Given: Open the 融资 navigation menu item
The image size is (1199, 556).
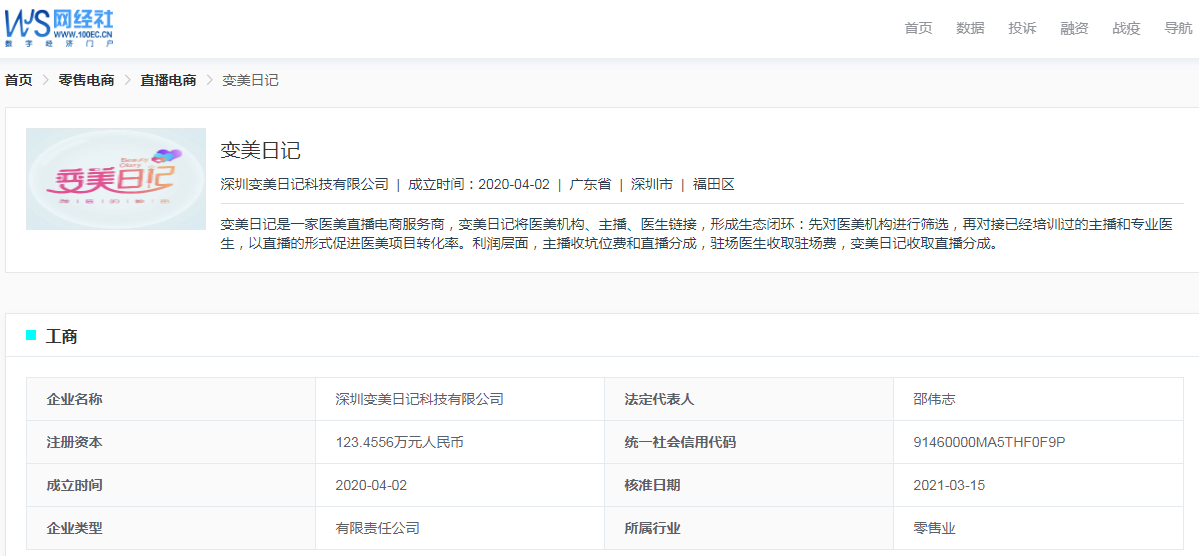Looking at the screenshot, I should 1074,28.
